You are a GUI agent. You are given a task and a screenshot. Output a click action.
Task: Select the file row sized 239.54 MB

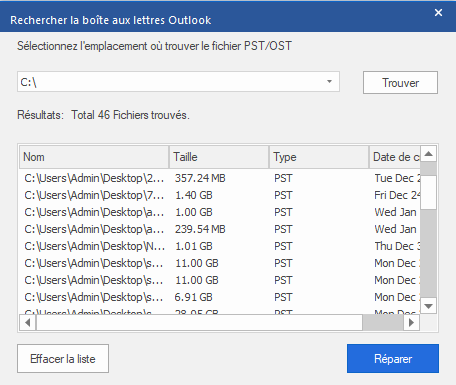click(x=220, y=229)
